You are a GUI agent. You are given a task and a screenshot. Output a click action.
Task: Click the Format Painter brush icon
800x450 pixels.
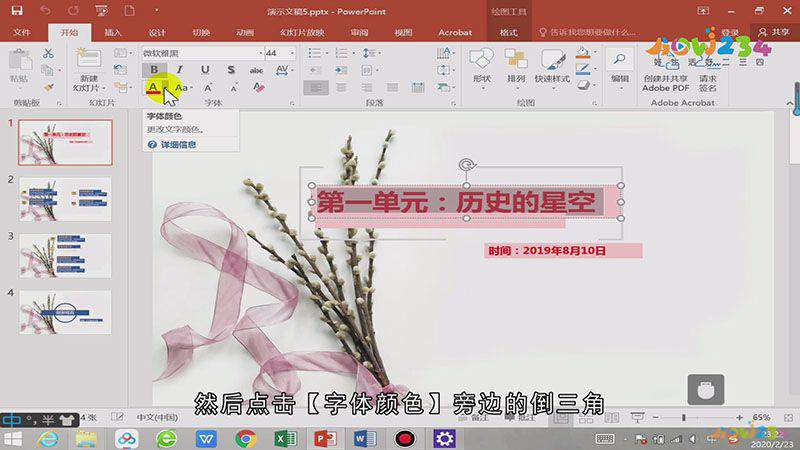pos(48,88)
